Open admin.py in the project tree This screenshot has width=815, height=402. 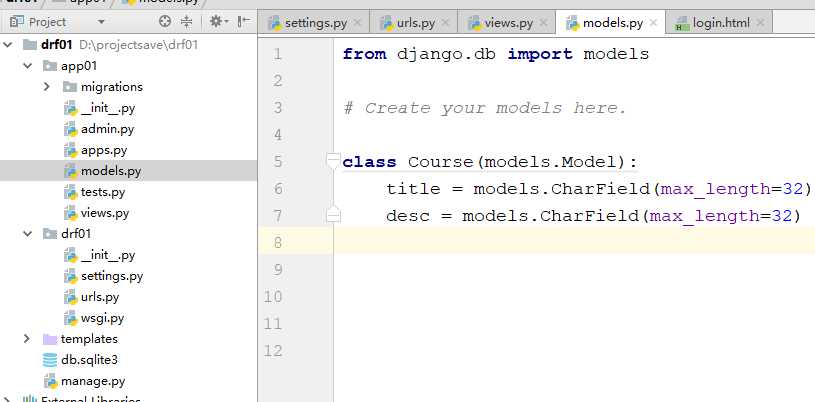[107, 129]
